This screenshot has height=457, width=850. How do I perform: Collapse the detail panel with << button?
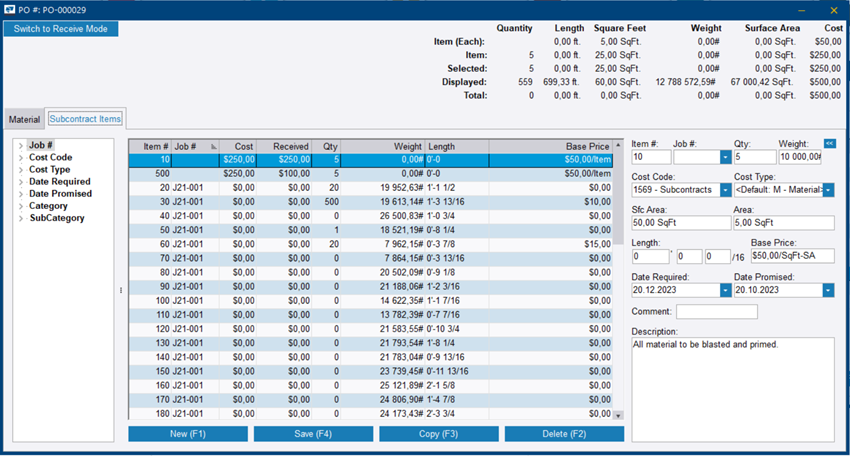click(829, 144)
